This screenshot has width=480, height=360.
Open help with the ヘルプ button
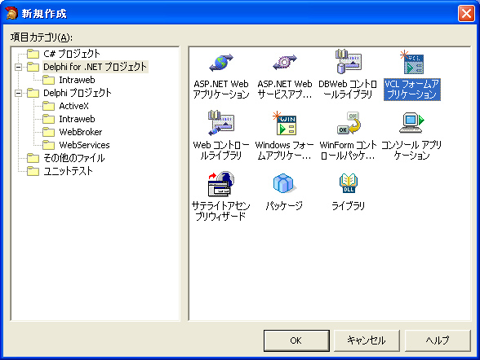click(x=438, y=341)
